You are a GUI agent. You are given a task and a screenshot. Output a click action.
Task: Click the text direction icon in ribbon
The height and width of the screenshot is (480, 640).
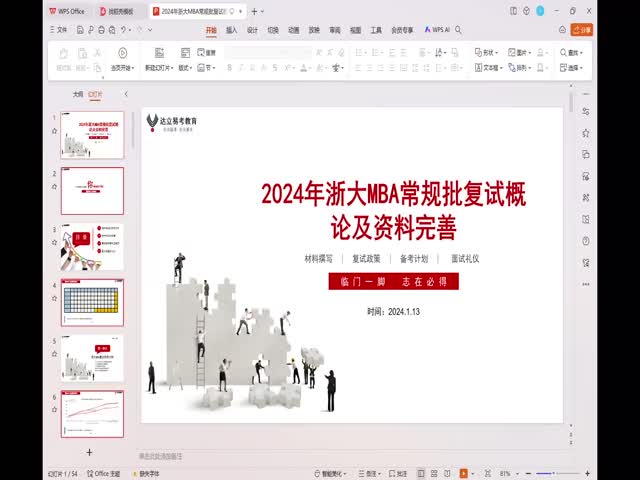[x=440, y=53]
